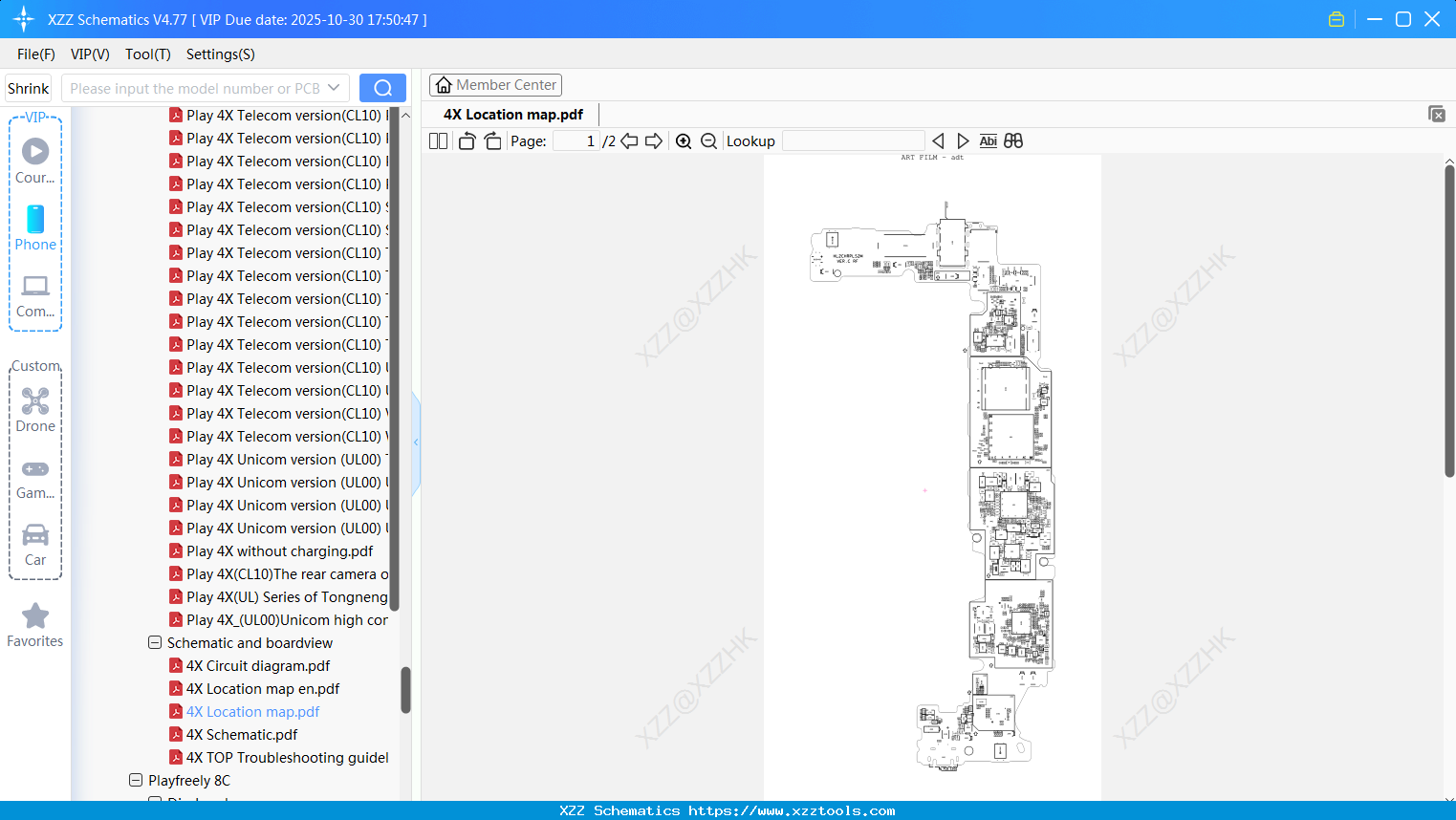Open the Drone category

35,410
